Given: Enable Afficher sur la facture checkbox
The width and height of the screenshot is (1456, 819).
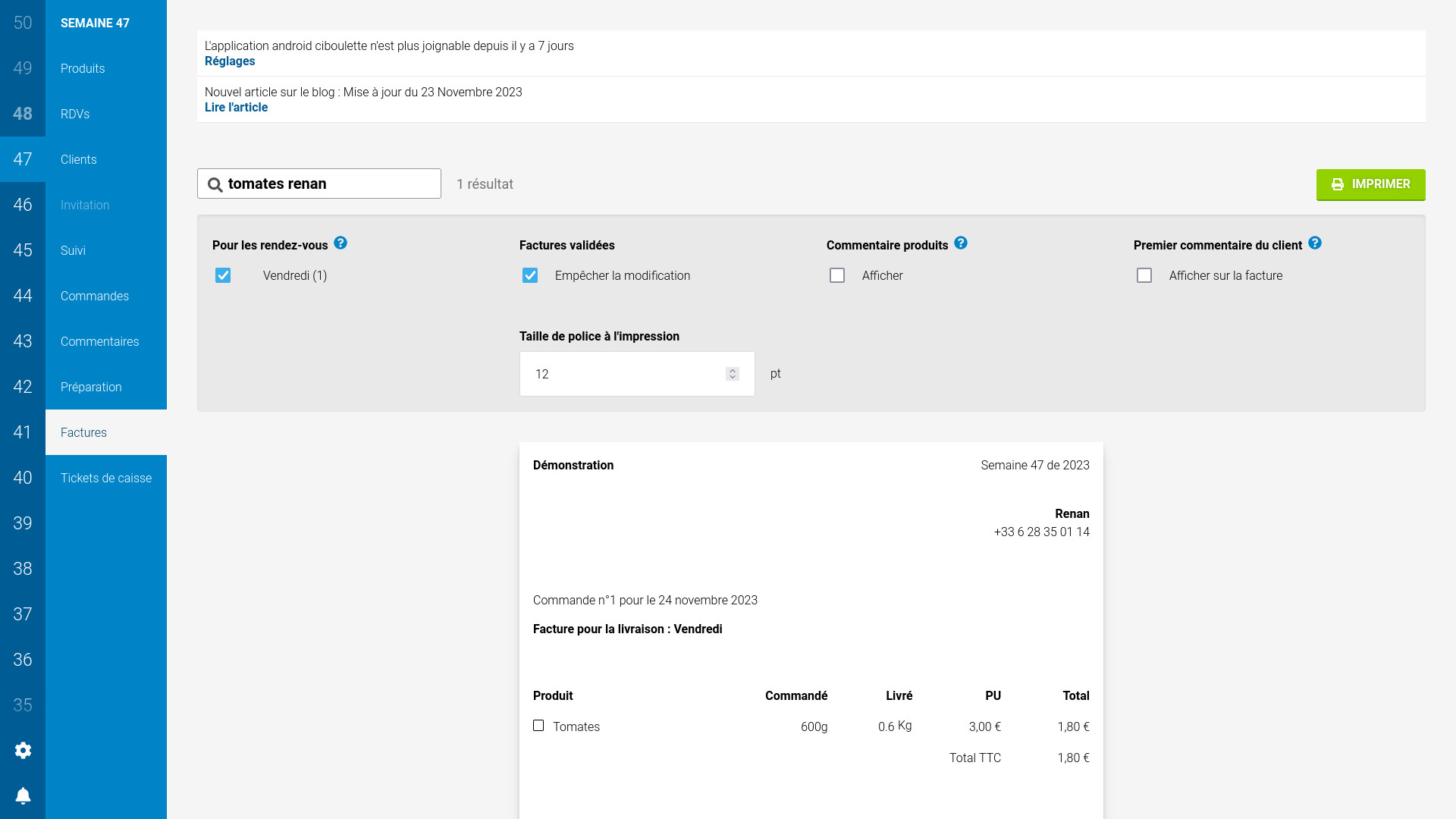Looking at the screenshot, I should point(1144,275).
